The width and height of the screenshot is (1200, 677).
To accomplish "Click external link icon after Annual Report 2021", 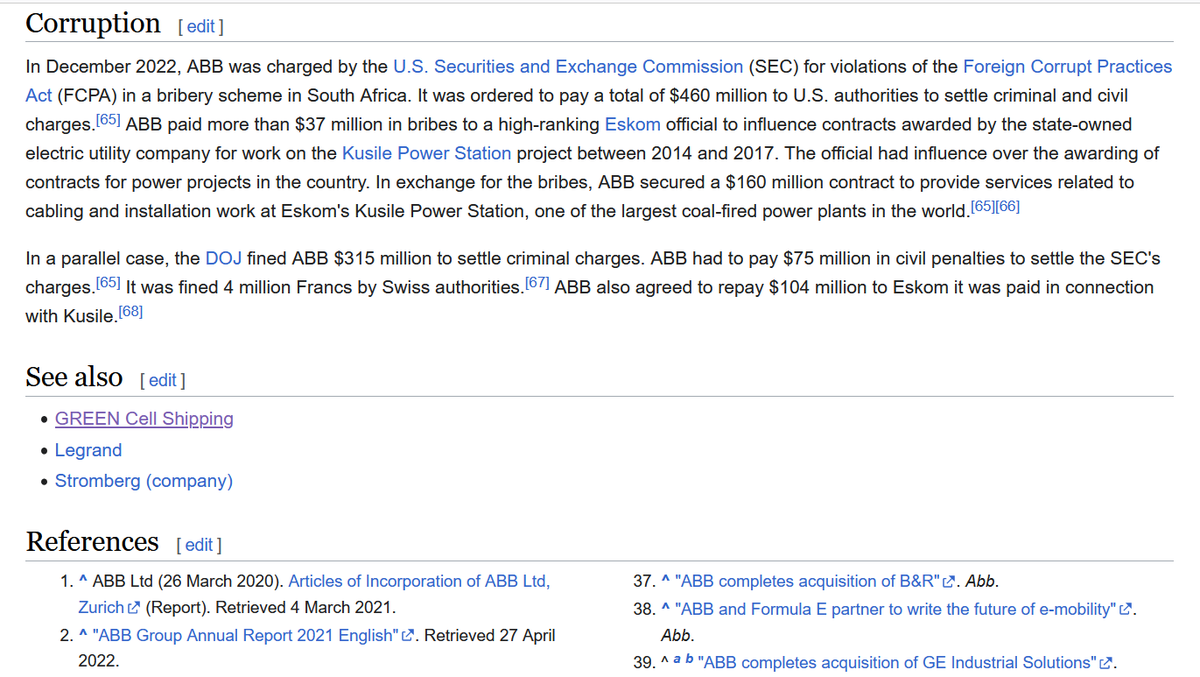I will [x=407, y=636].
